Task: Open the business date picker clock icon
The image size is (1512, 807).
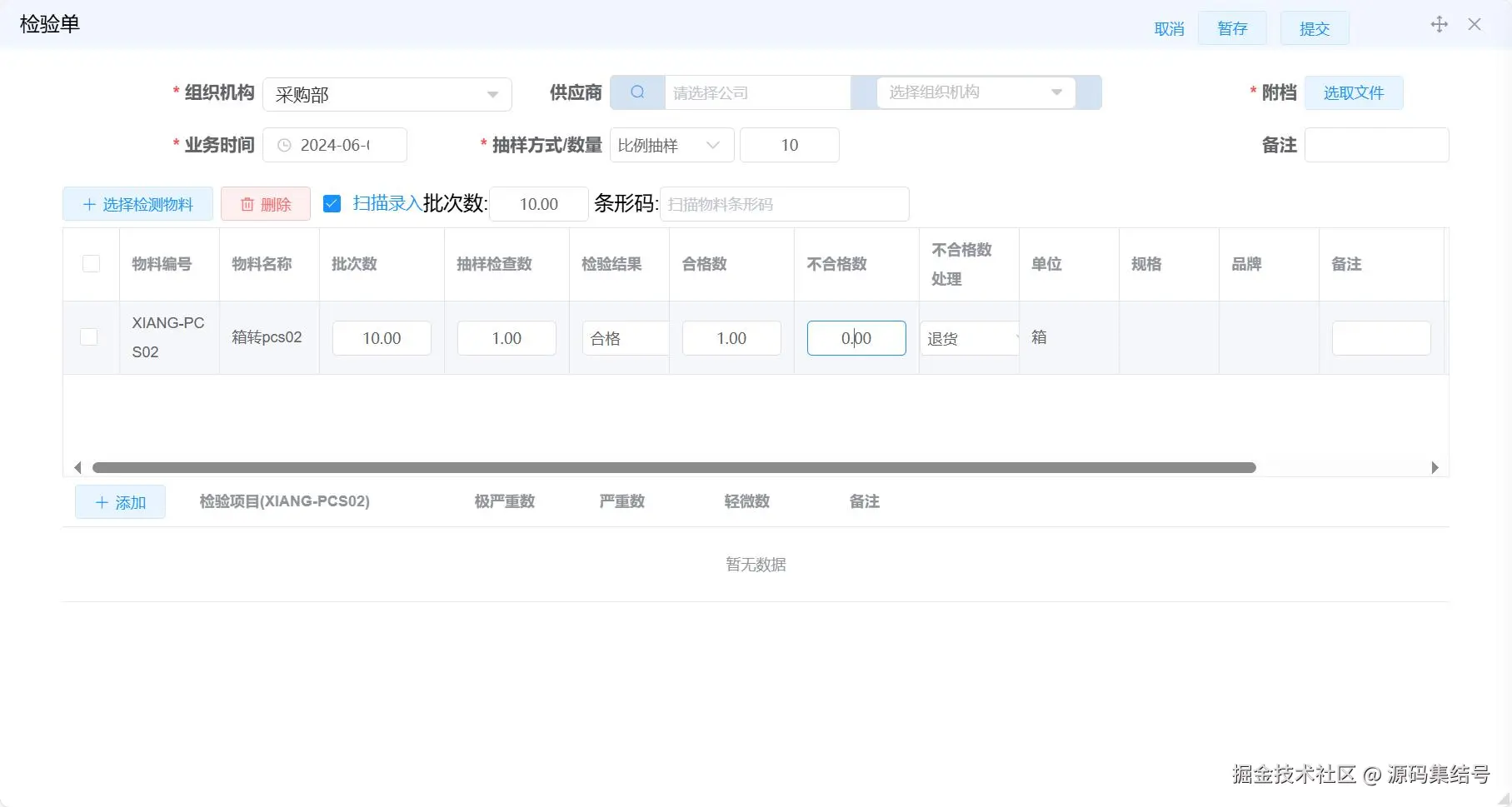Action: pyautogui.click(x=283, y=144)
